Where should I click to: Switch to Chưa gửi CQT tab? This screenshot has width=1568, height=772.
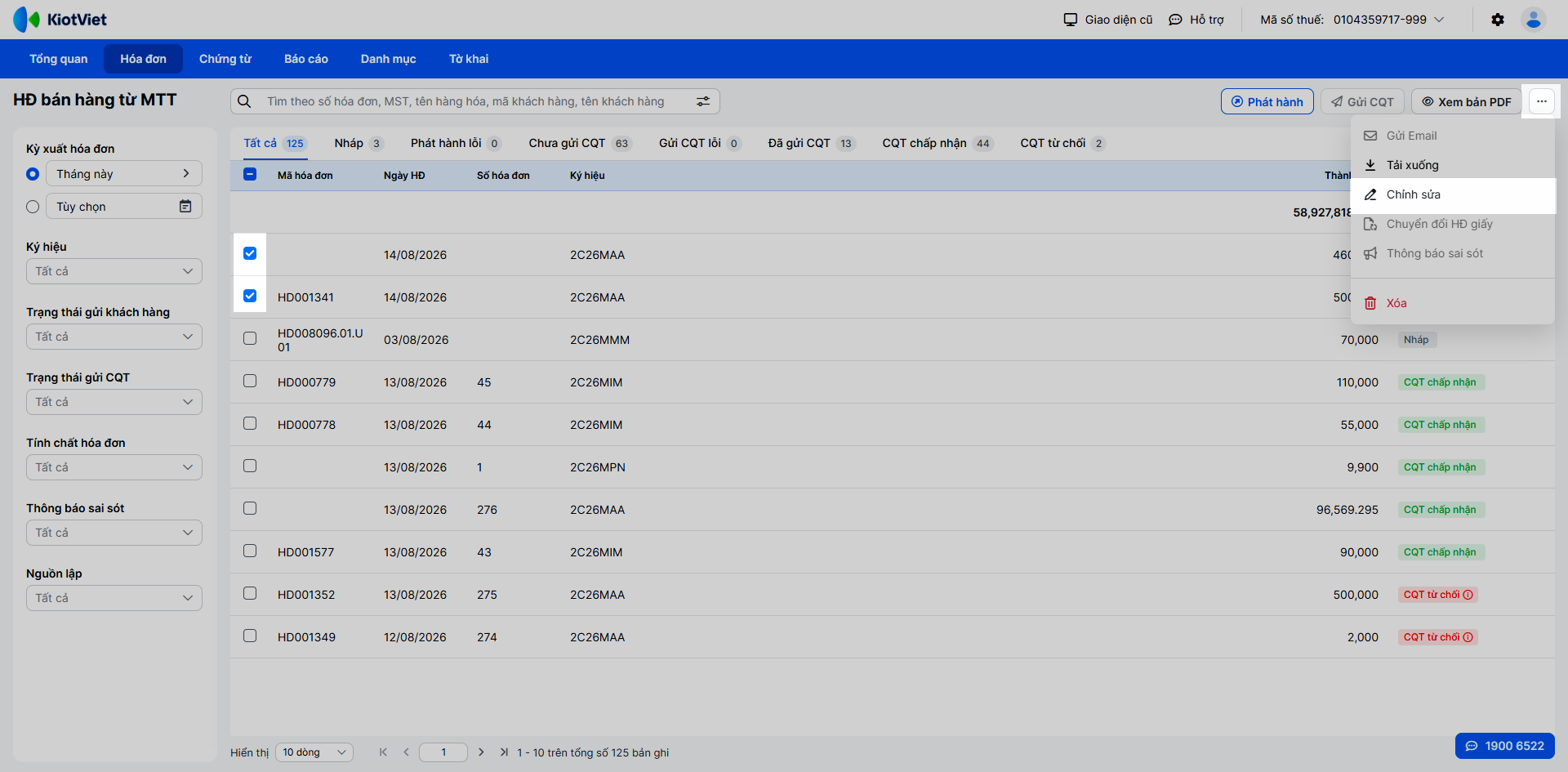(x=579, y=143)
